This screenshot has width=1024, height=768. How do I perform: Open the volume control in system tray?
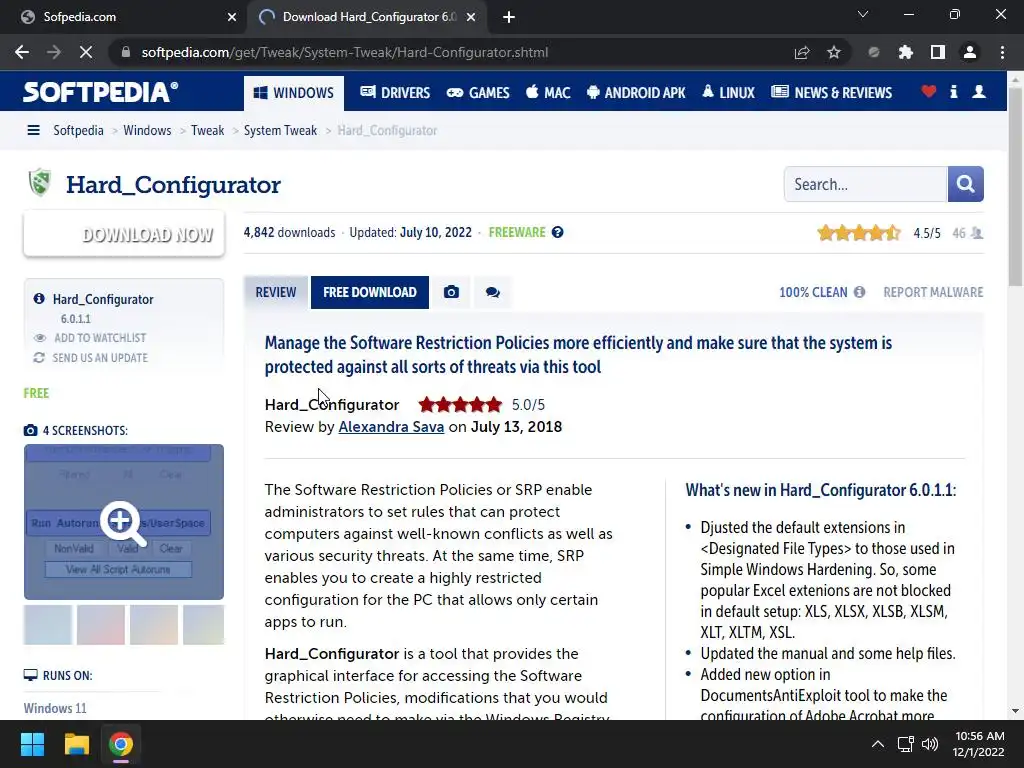[x=930, y=744]
